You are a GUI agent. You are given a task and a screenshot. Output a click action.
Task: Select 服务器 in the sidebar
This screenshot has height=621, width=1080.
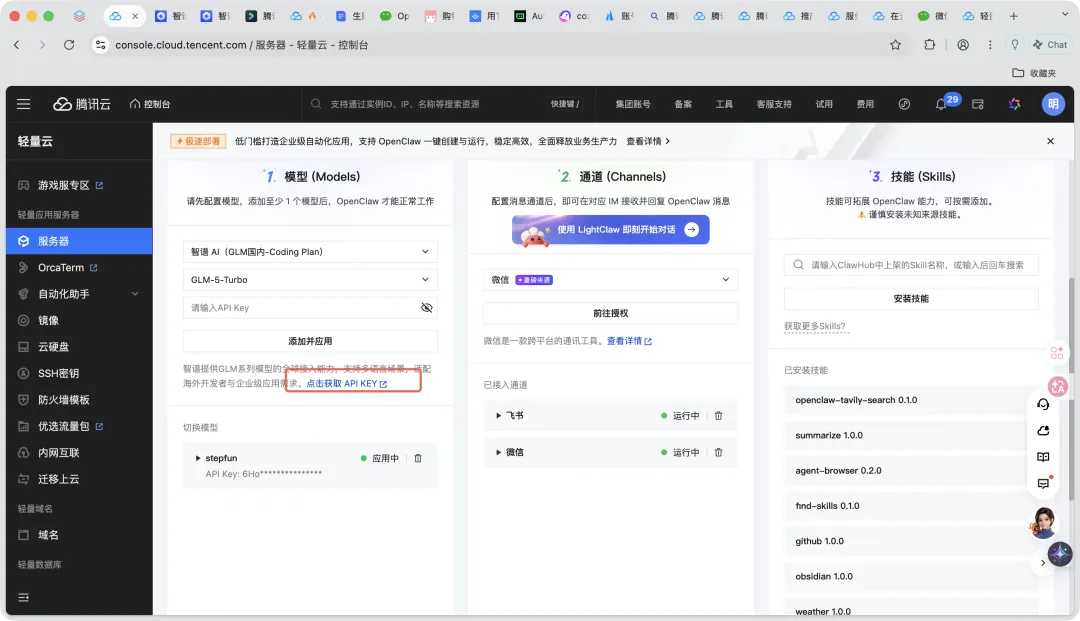(x=79, y=241)
